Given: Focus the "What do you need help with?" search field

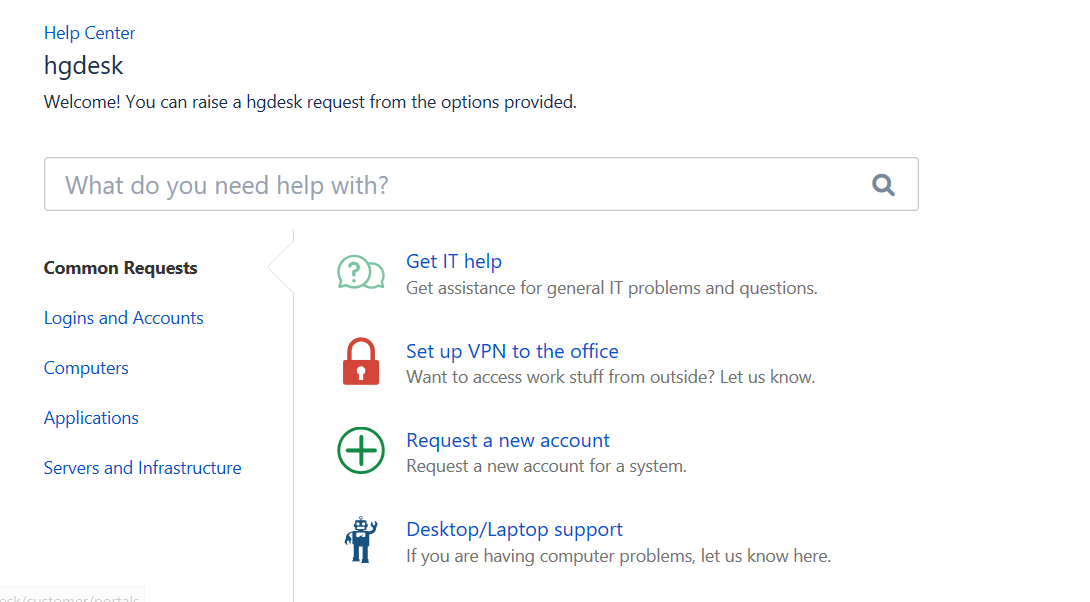Looking at the screenshot, I should coord(450,185).
